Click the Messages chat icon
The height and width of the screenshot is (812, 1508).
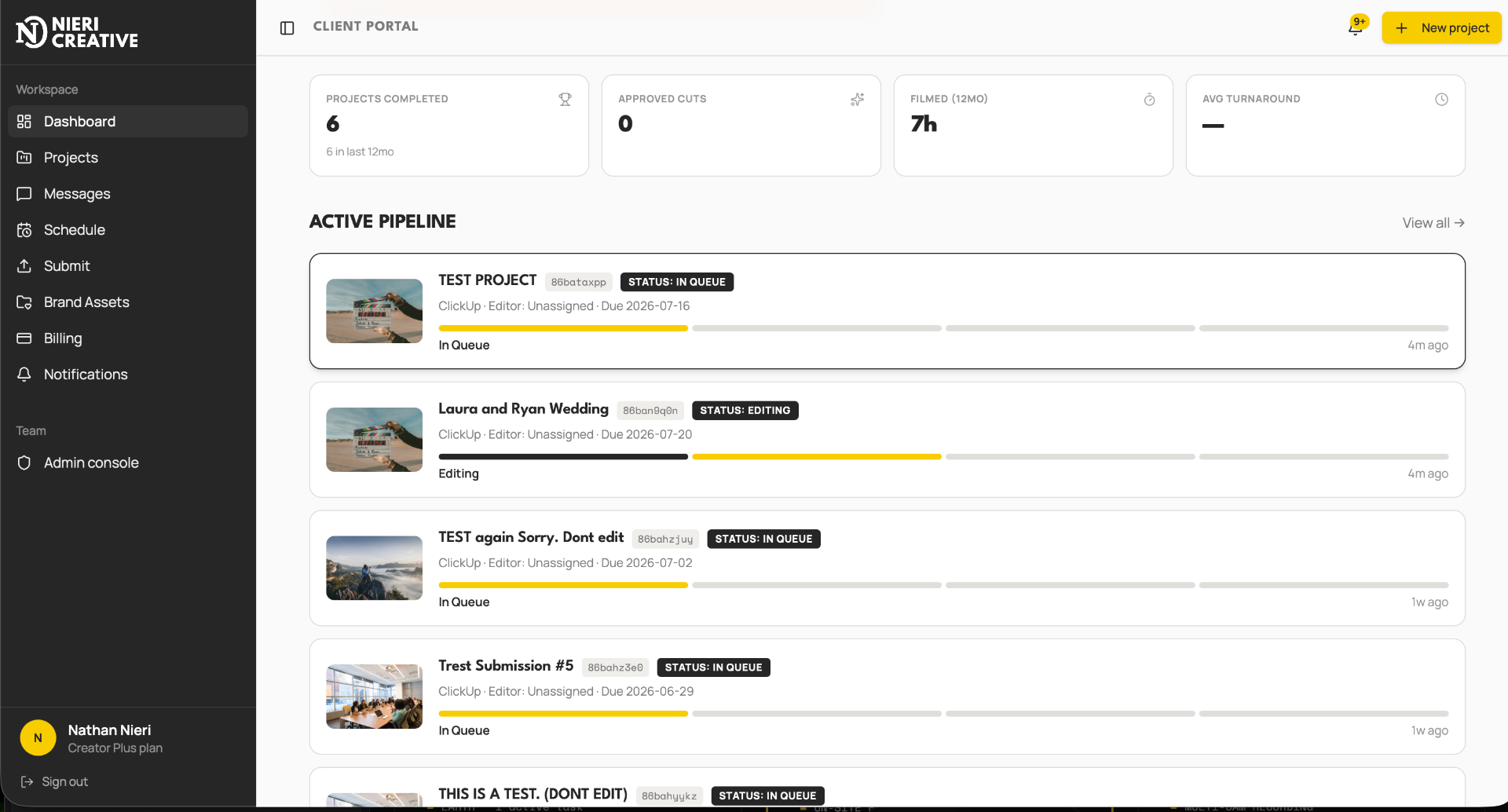tap(24, 194)
